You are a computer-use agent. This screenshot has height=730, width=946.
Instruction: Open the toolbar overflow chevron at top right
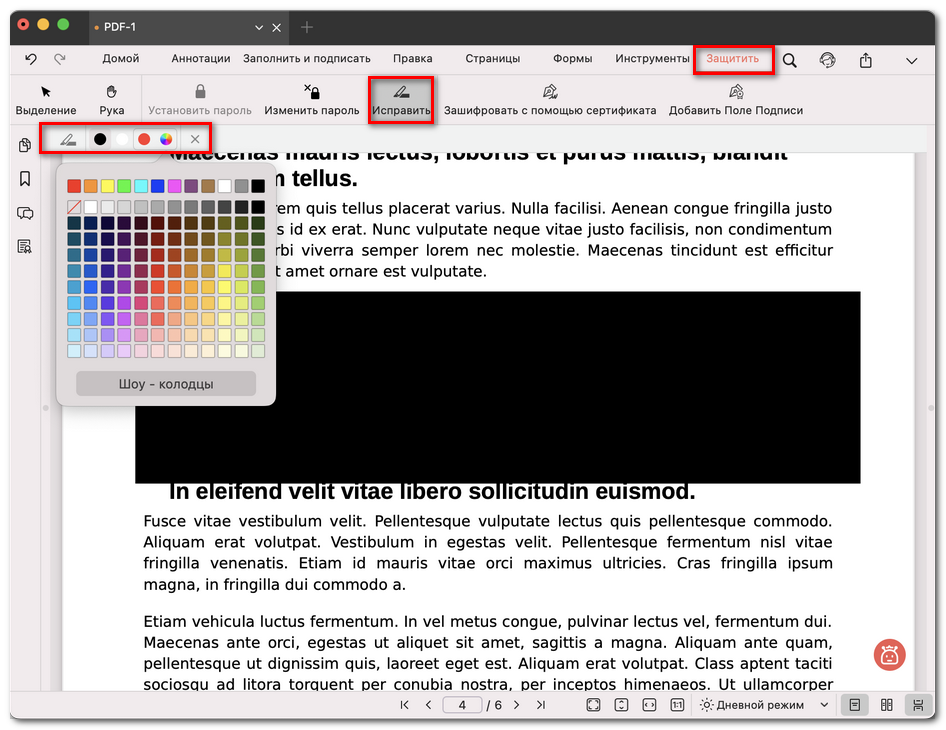912,59
